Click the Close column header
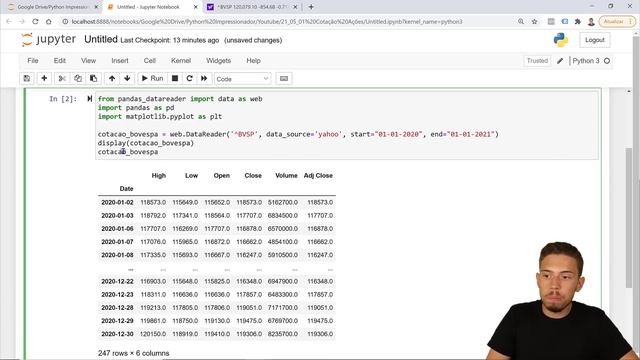Viewport: 640px width, 360px height. 253,176
